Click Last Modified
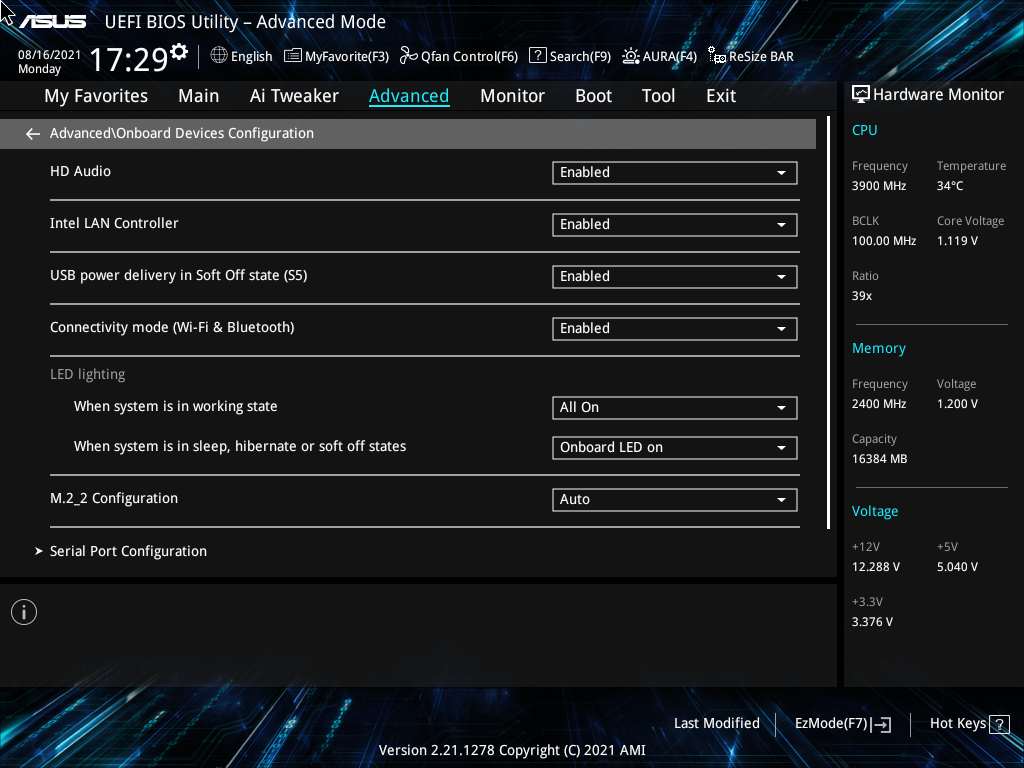Image resolution: width=1024 pixels, height=768 pixels. 716,724
